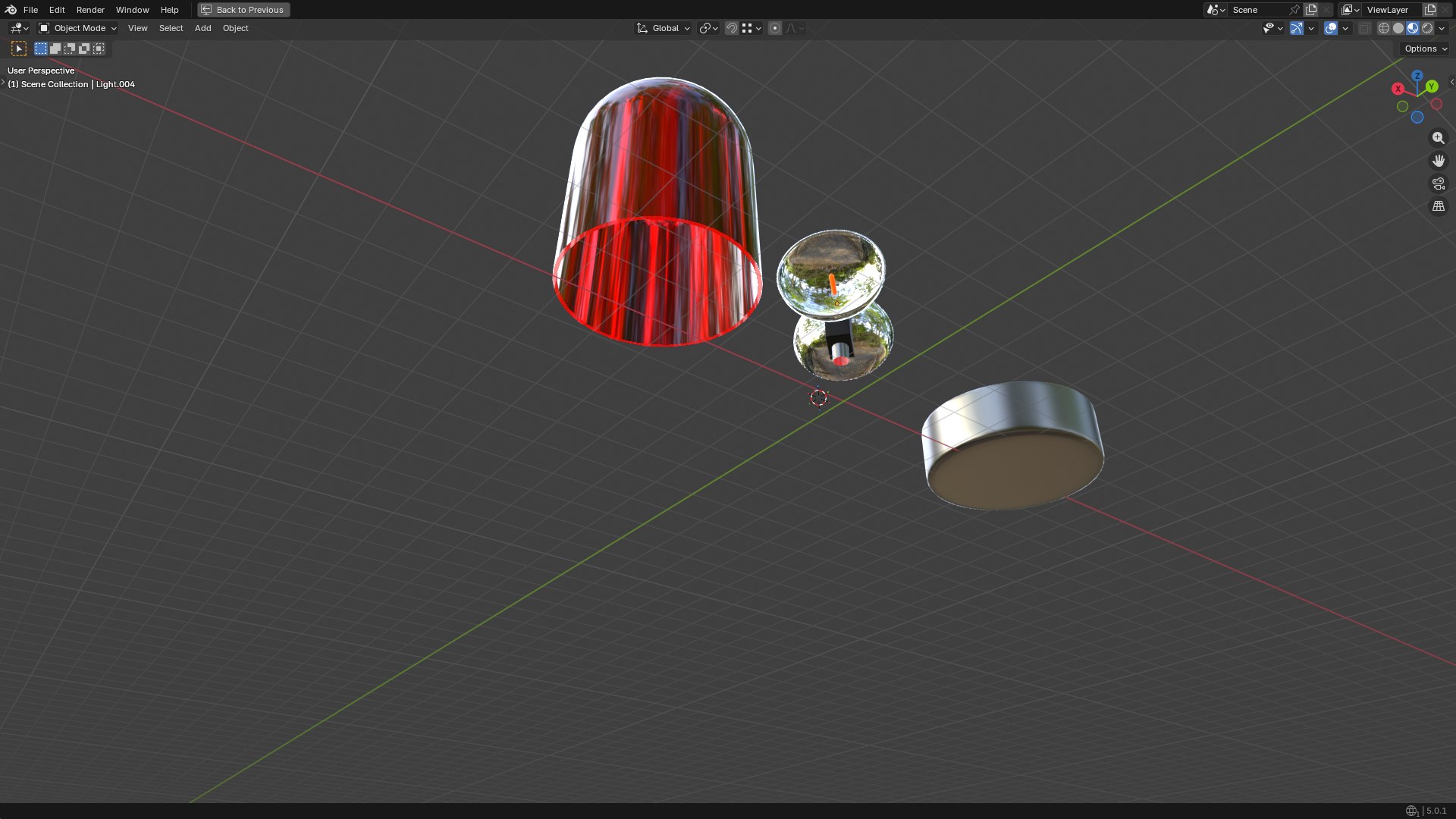This screenshot has width=1456, height=819.
Task: Open the Help menu
Action: pyautogui.click(x=169, y=10)
